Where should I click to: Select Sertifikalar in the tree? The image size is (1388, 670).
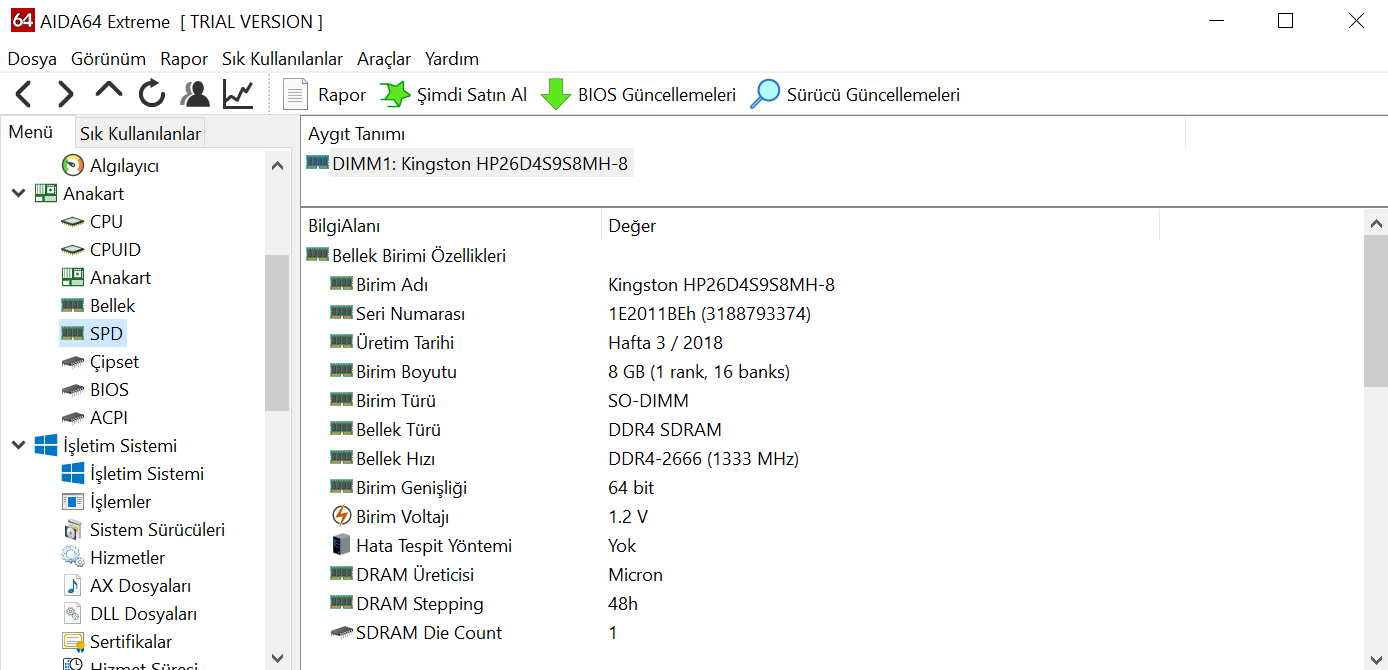tap(116, 641)
